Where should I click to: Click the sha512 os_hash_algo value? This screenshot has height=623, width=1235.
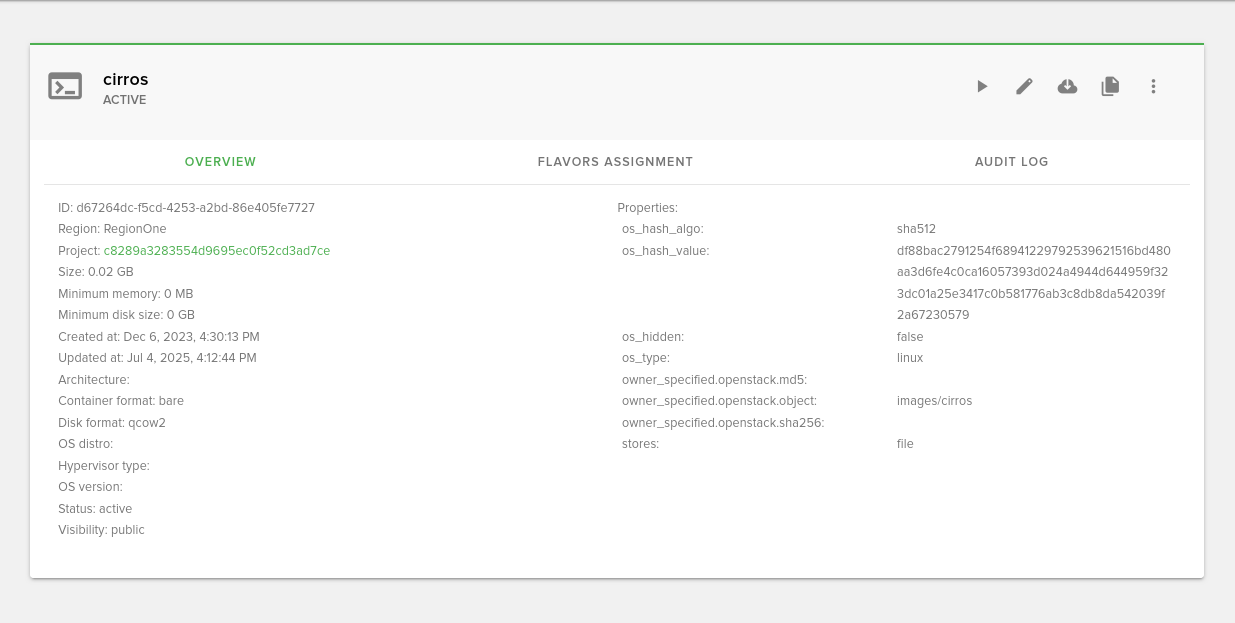pyautogui.click(x=916, y=229)
